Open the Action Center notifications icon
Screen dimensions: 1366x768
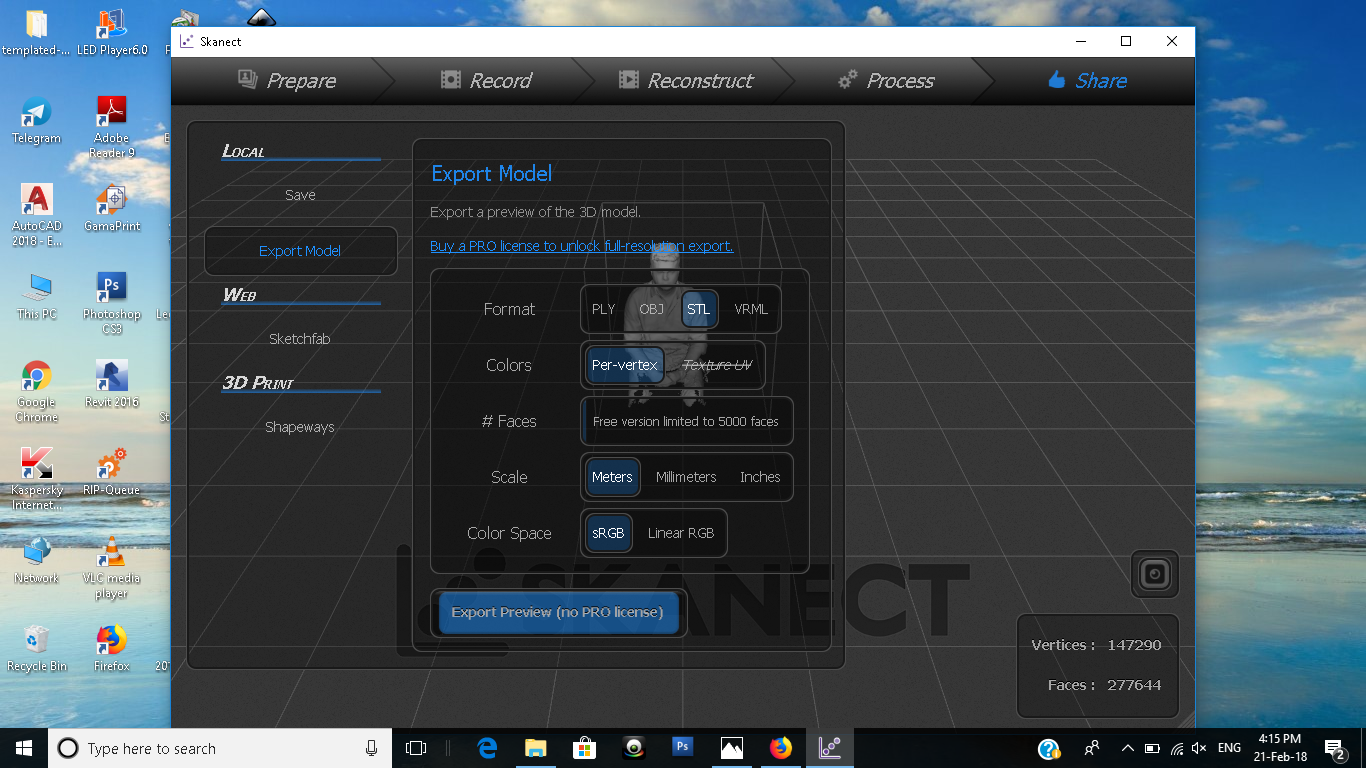(1334, 748)
